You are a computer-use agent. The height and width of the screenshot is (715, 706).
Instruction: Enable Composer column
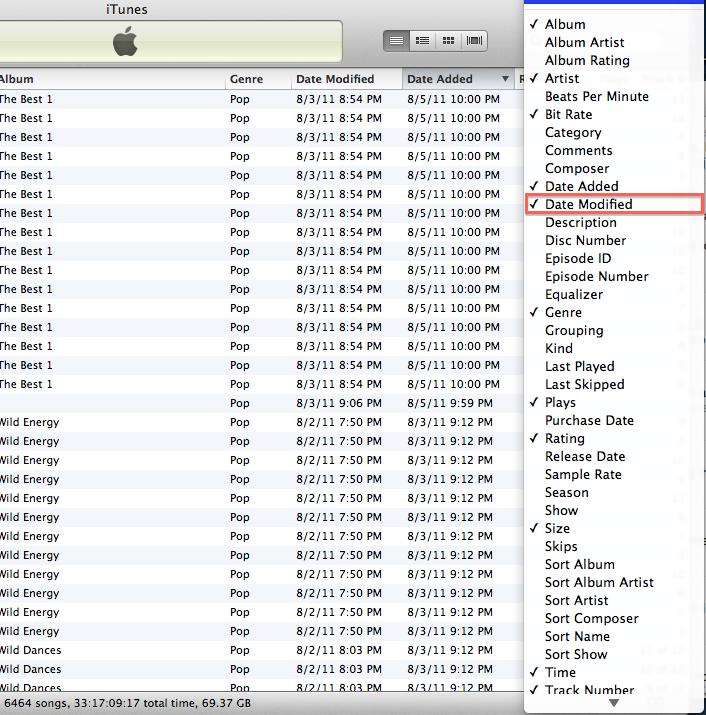click(x=613, y=168)
